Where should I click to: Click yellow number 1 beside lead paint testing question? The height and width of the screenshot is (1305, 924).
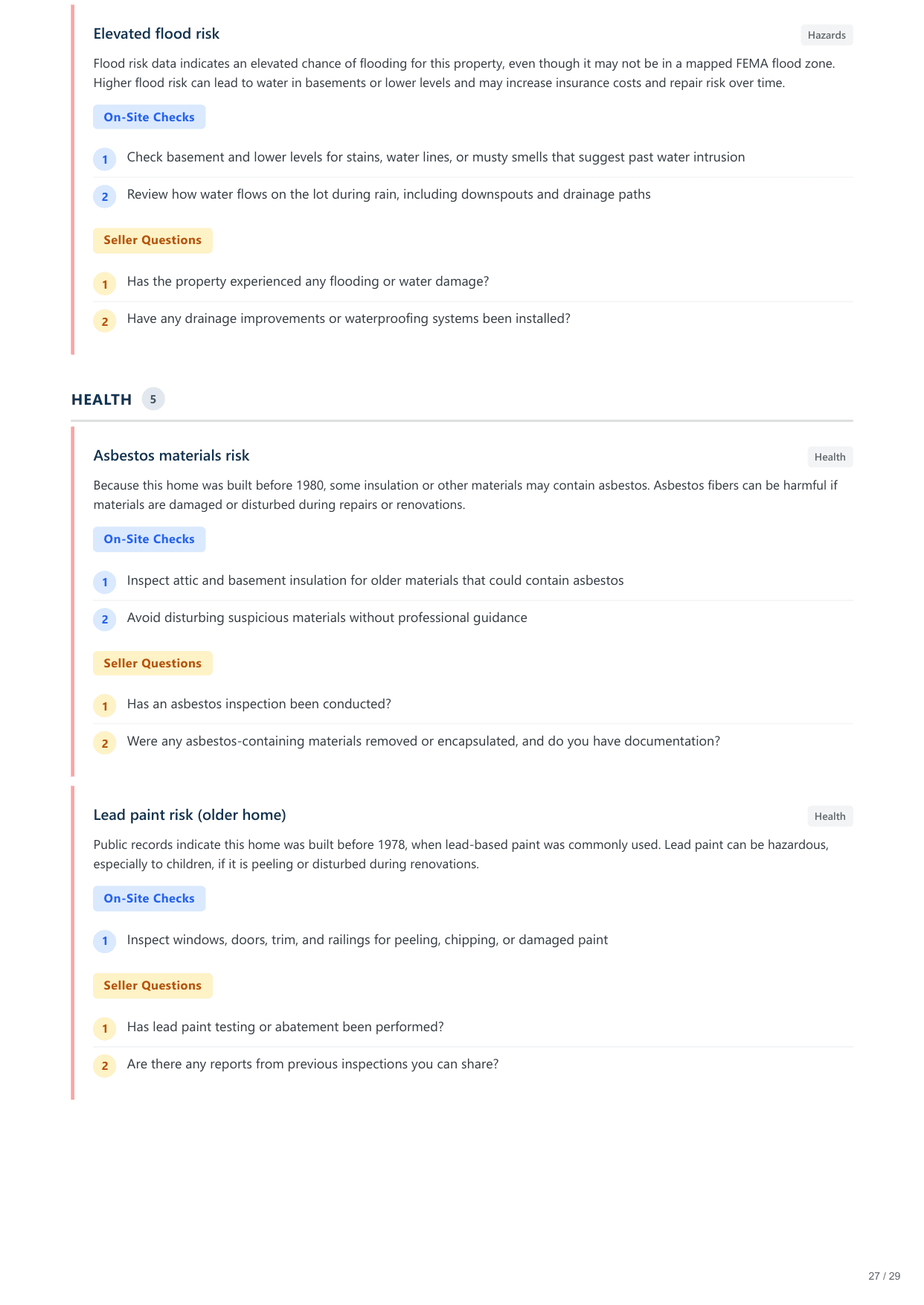tap(105, 1028)
